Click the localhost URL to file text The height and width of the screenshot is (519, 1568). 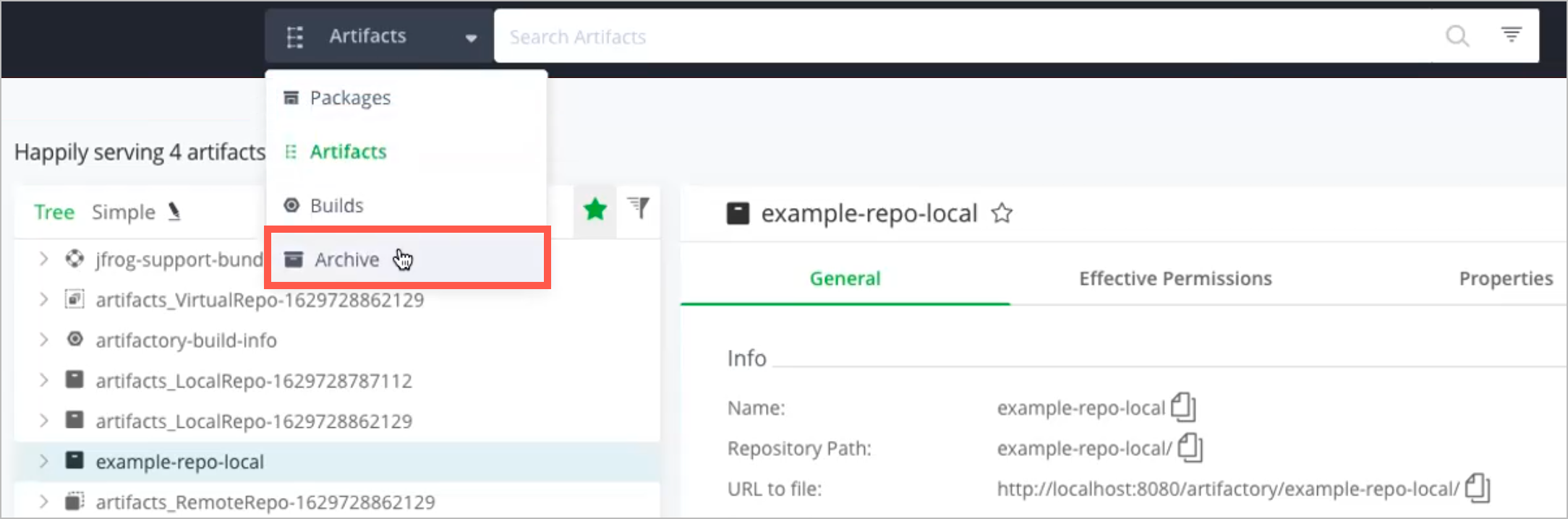click(x=1228, y=489)
